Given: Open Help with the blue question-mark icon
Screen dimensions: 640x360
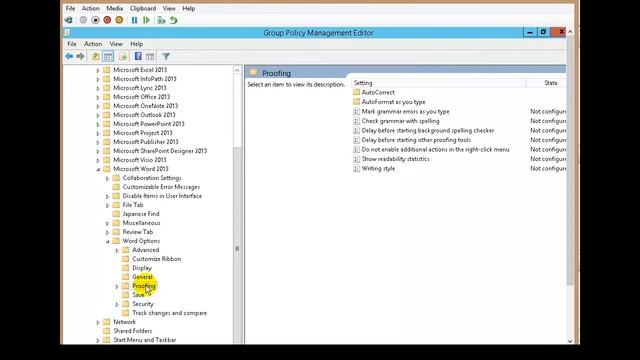Looking at the screenshot, I should 138,56.
